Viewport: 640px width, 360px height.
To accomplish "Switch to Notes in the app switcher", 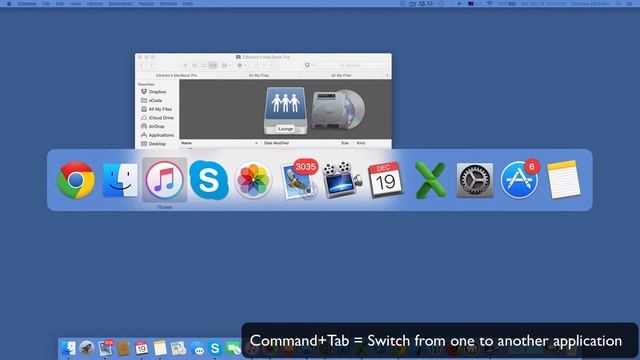I will (x=563, y=180).
